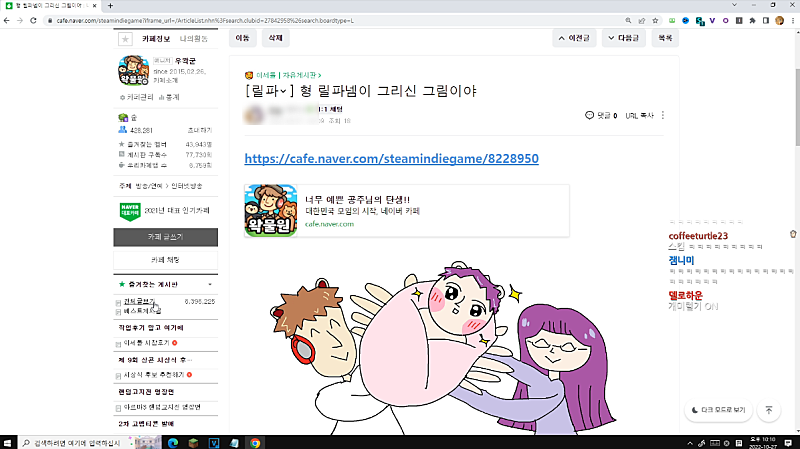The height and width of the screenshot is (449, 800).
Task: Click the 카페 채팅 chat button
Action: tap(165, 260)
